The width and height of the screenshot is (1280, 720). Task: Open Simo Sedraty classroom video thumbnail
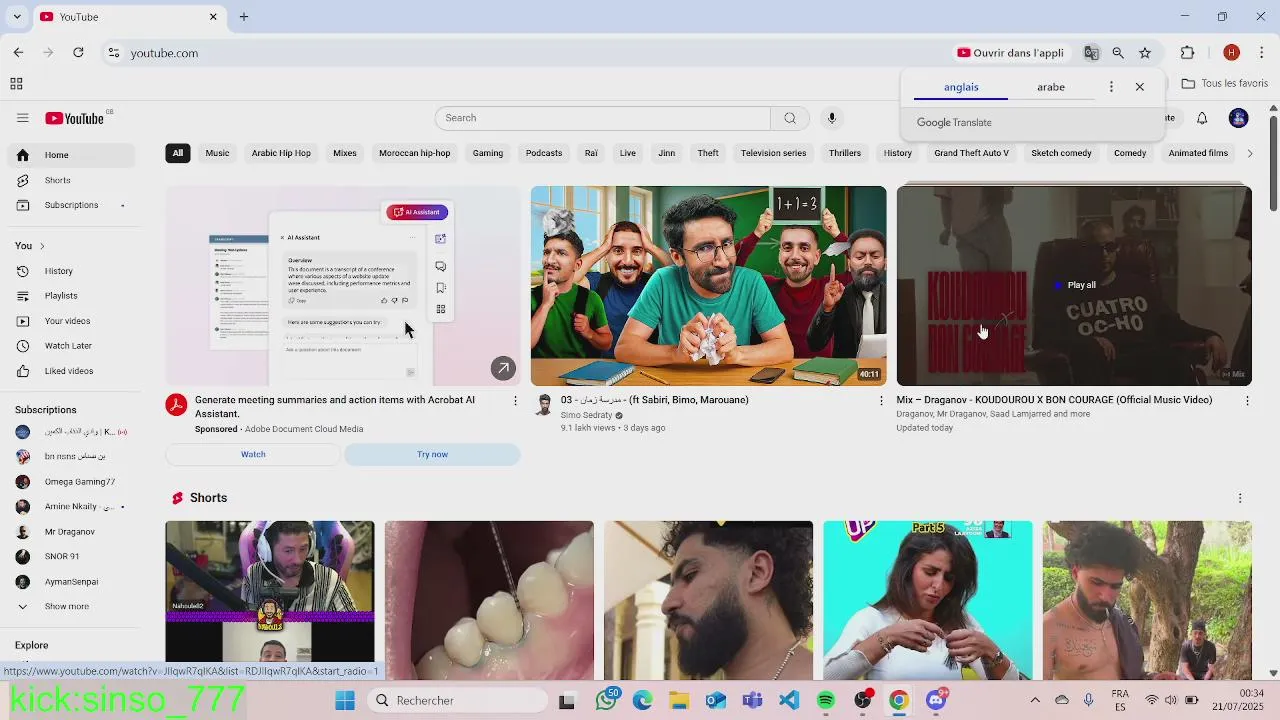click(708, 286)
